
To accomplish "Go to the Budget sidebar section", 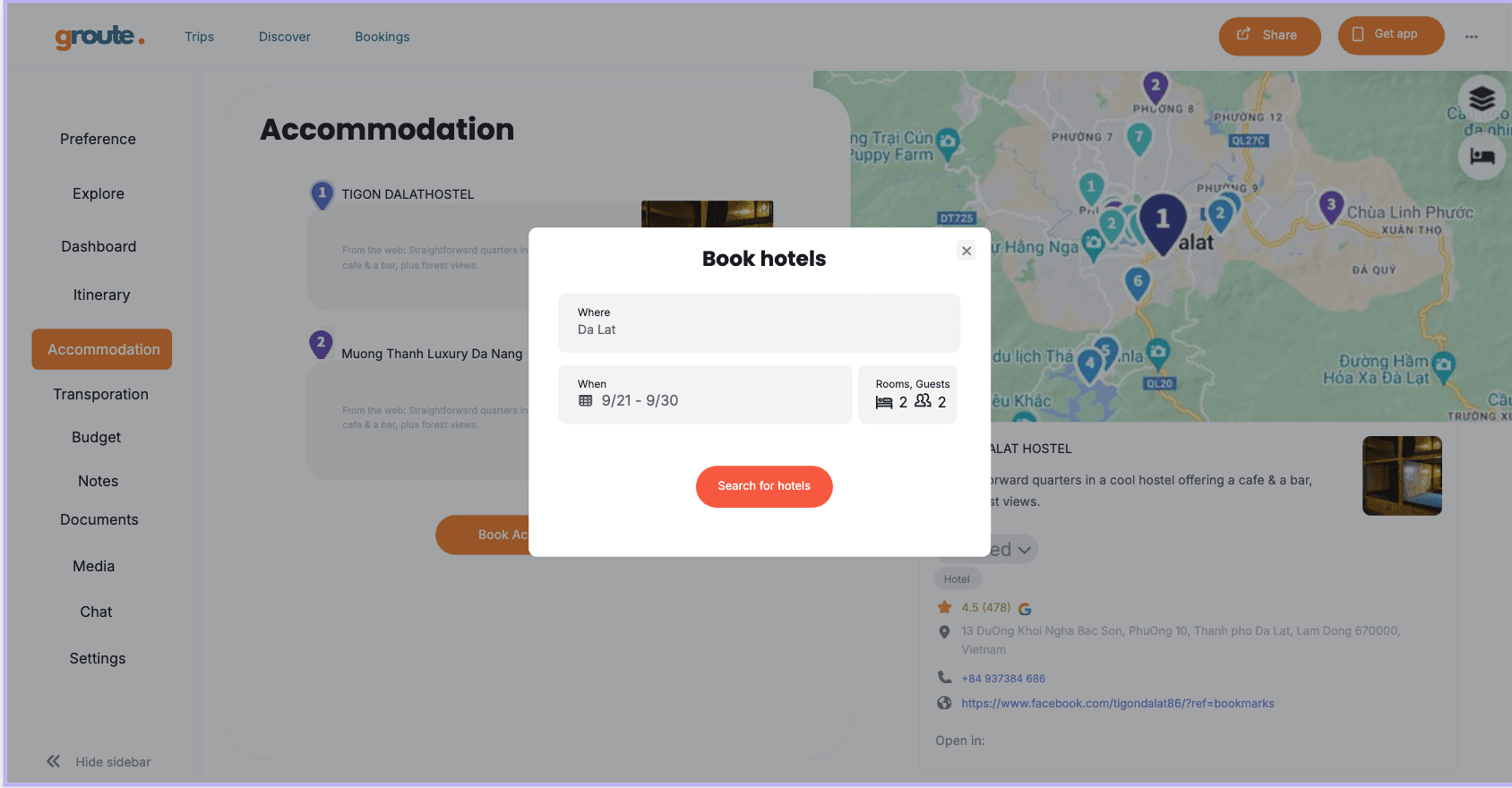I will pyautogui.click(x=96, y=437).
